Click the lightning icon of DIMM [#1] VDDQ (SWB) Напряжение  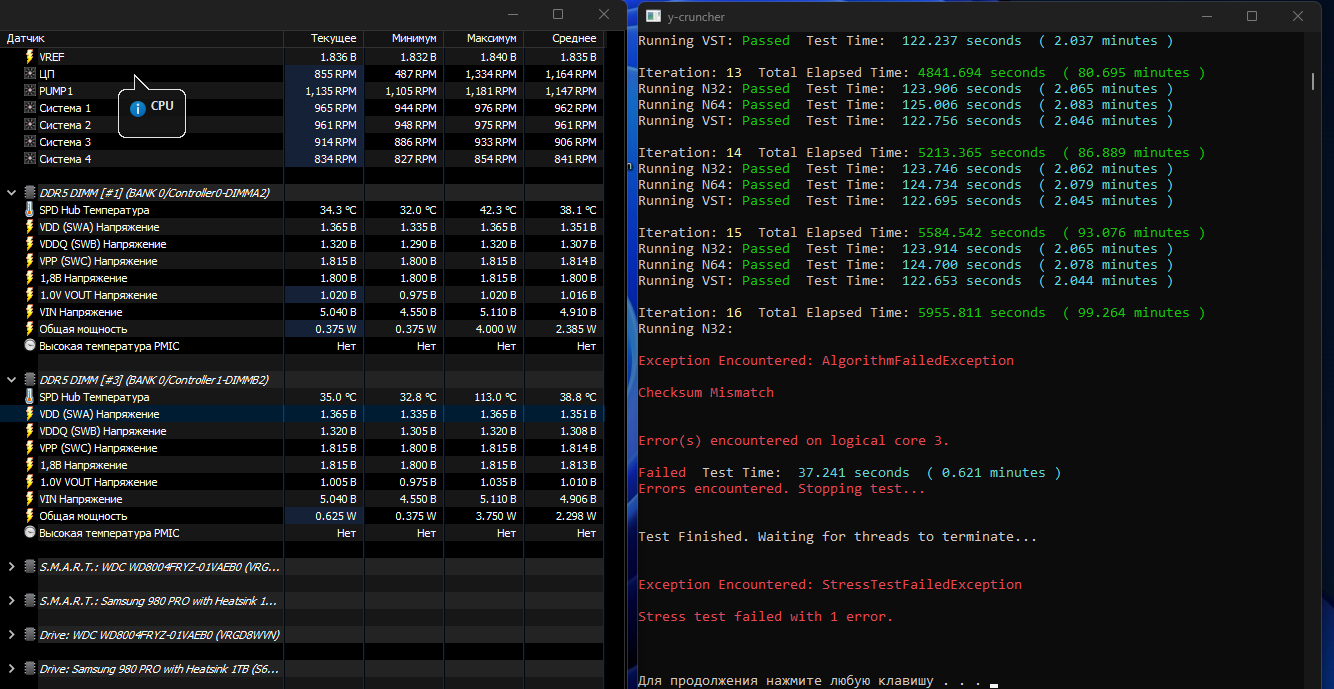[x=29, y=244]
